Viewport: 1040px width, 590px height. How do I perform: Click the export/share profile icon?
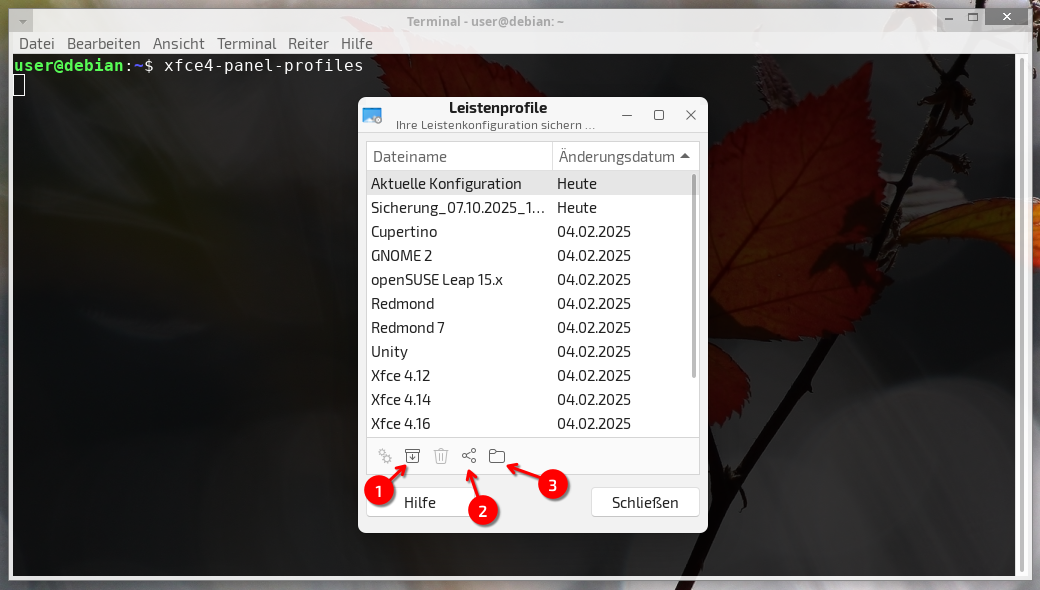tap(469, 456)
